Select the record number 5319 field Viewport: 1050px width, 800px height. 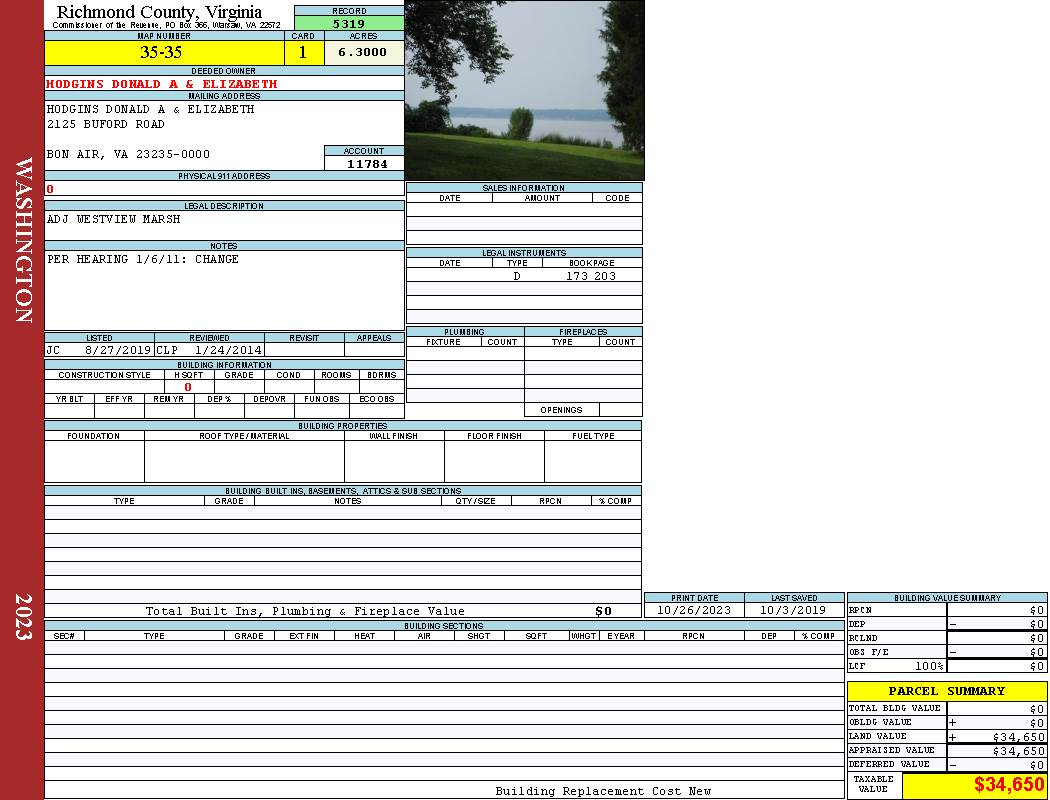coord(349,24)
